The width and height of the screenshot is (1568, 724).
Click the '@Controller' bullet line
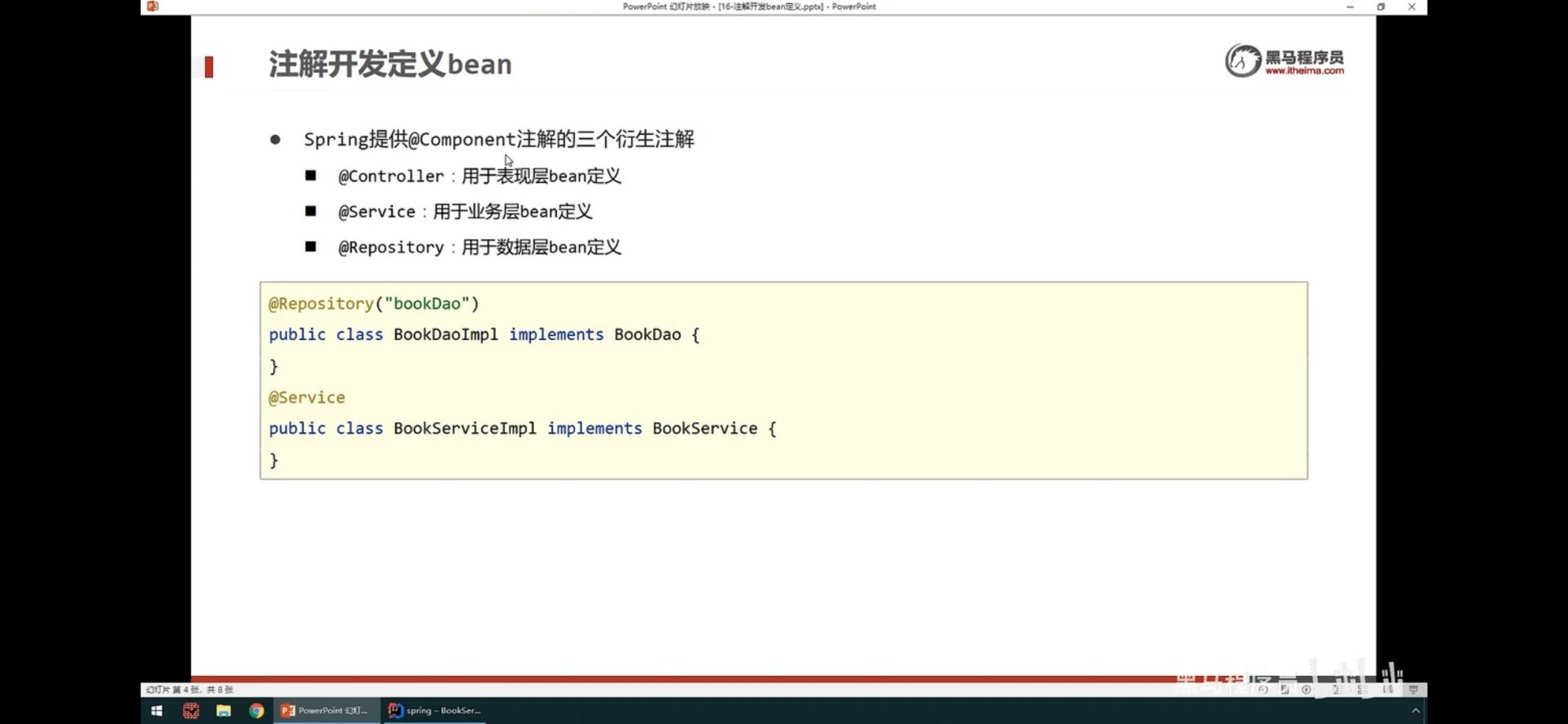click(x=479, y=177)
